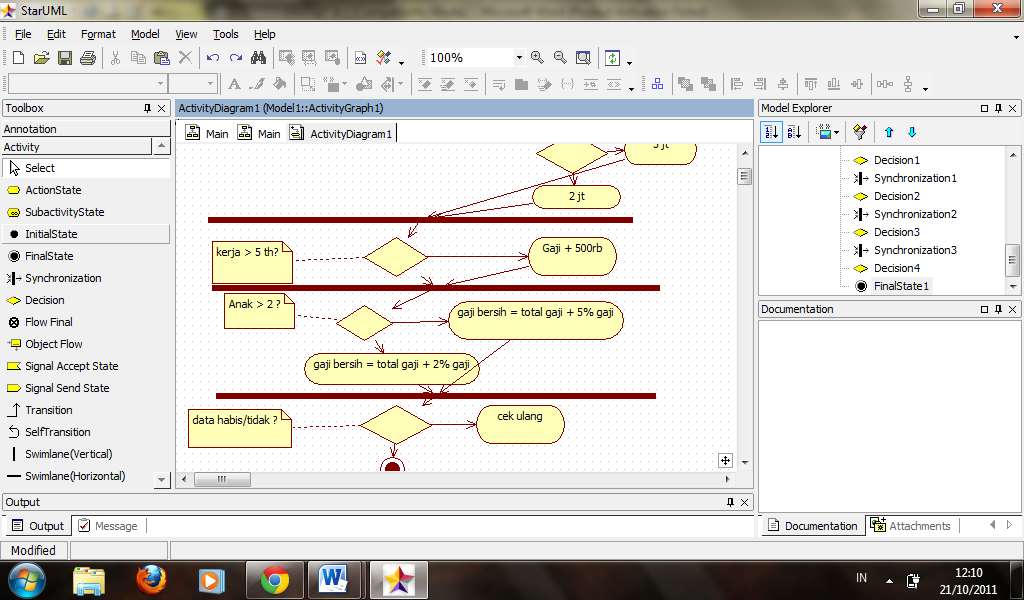Open the zoom percentage dropdown

[519, 57]
